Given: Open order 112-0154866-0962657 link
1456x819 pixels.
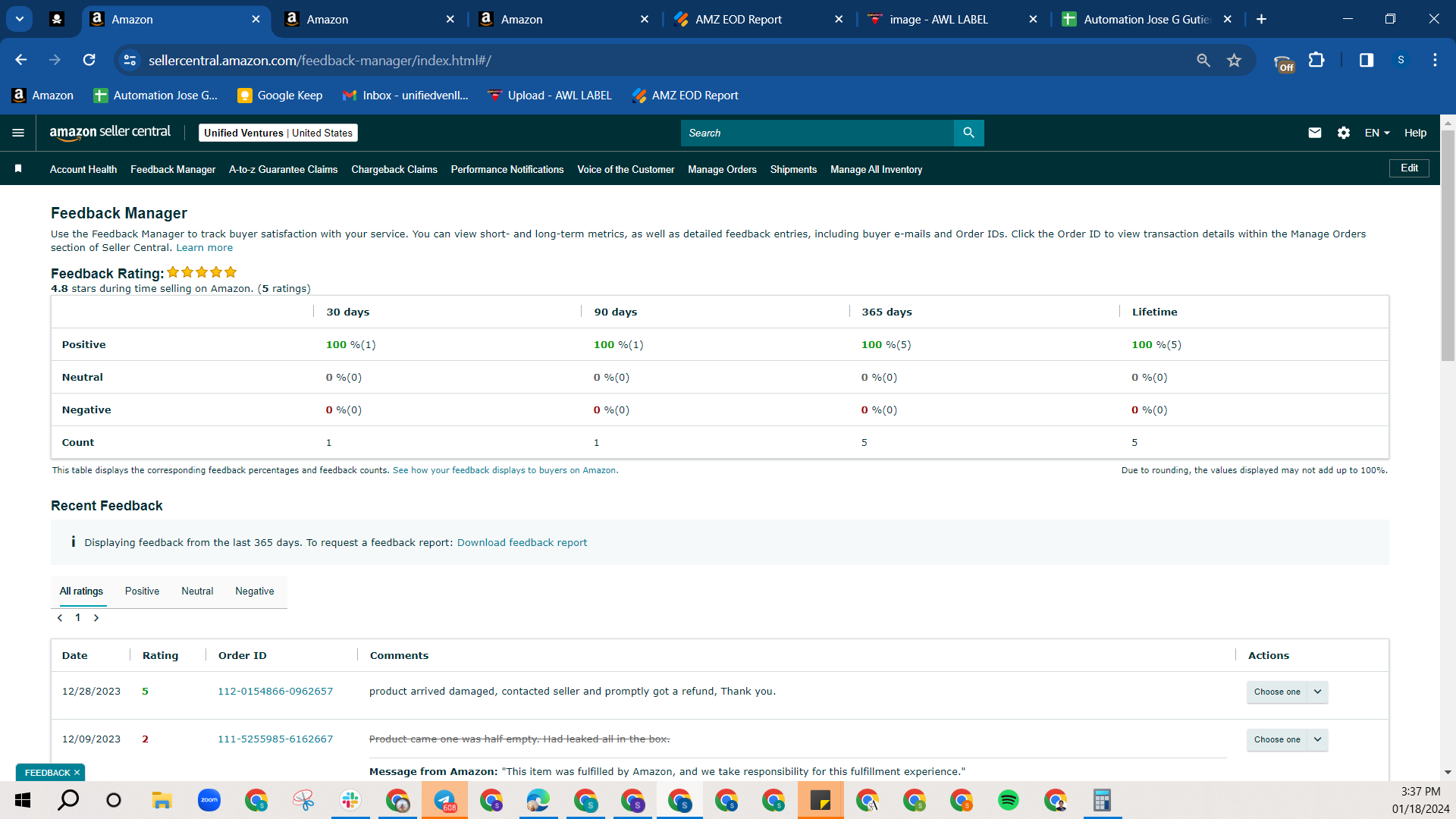Looking at the screenshot, I should [x=275, y=692].
